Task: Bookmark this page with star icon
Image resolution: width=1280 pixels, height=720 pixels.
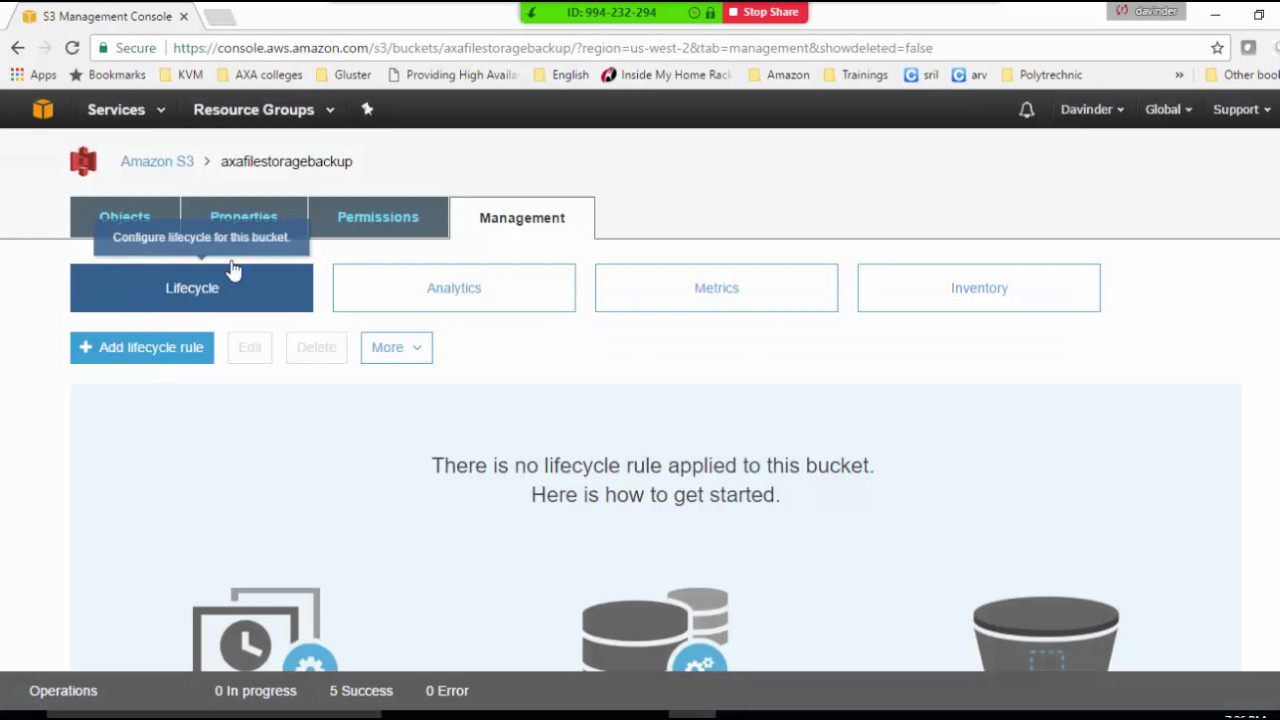Action: 1217,47
